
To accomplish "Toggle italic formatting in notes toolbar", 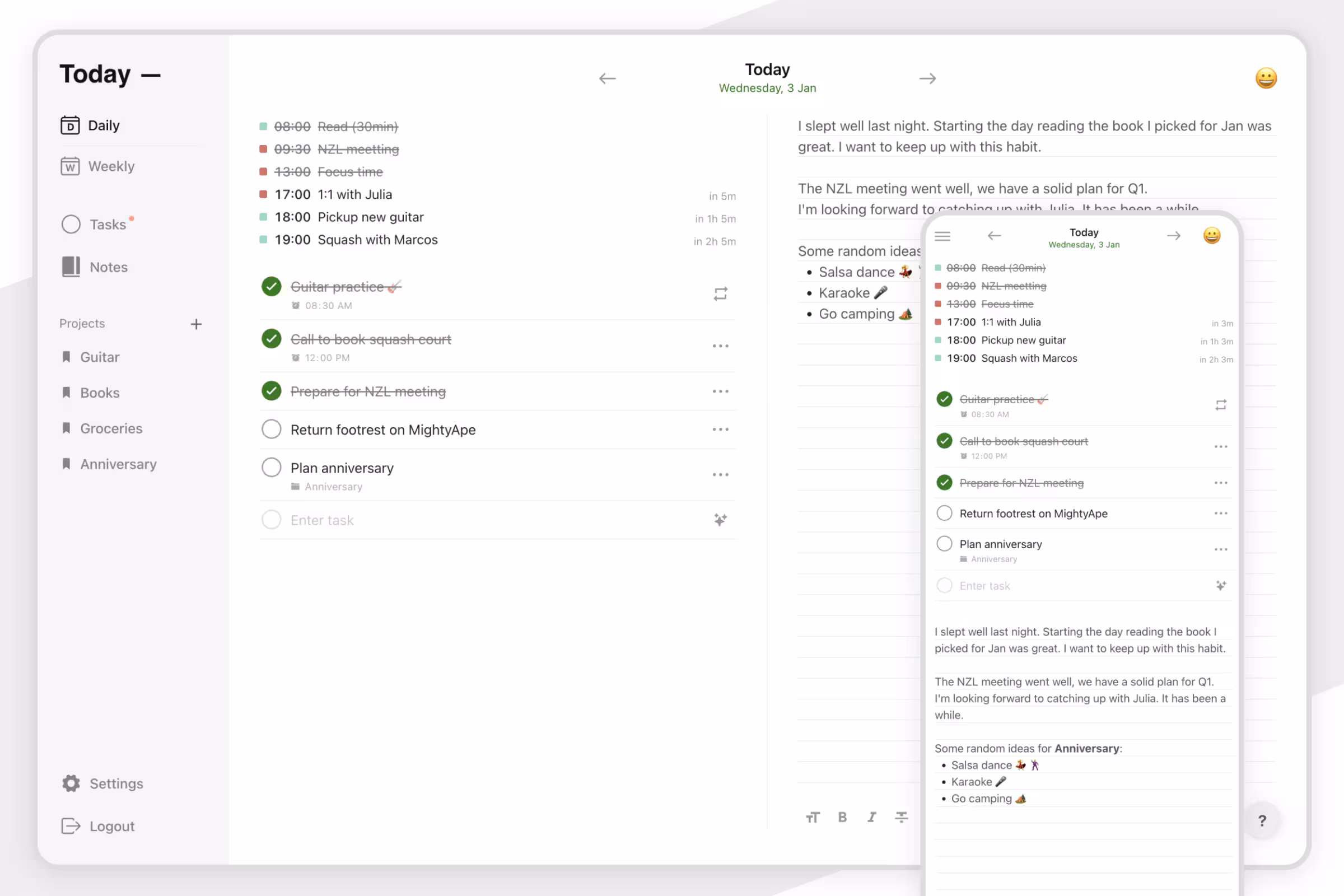I will pyautogui.click(x=872, y=817).
